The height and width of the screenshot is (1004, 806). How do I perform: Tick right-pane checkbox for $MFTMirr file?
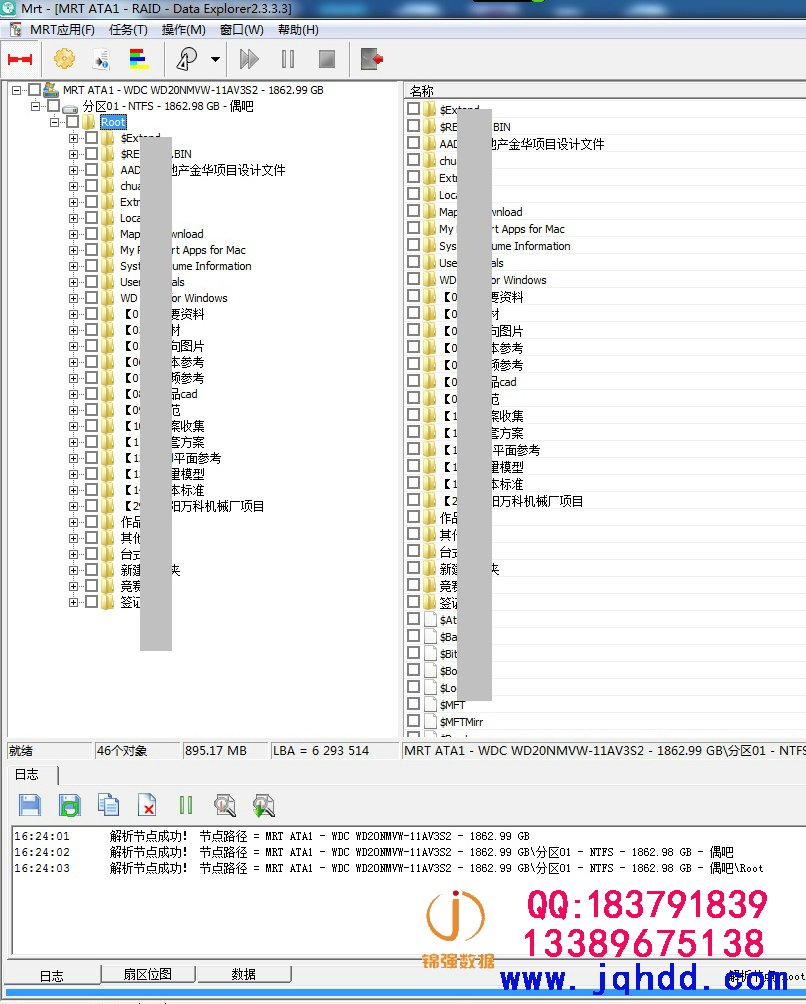click(413, 720)
